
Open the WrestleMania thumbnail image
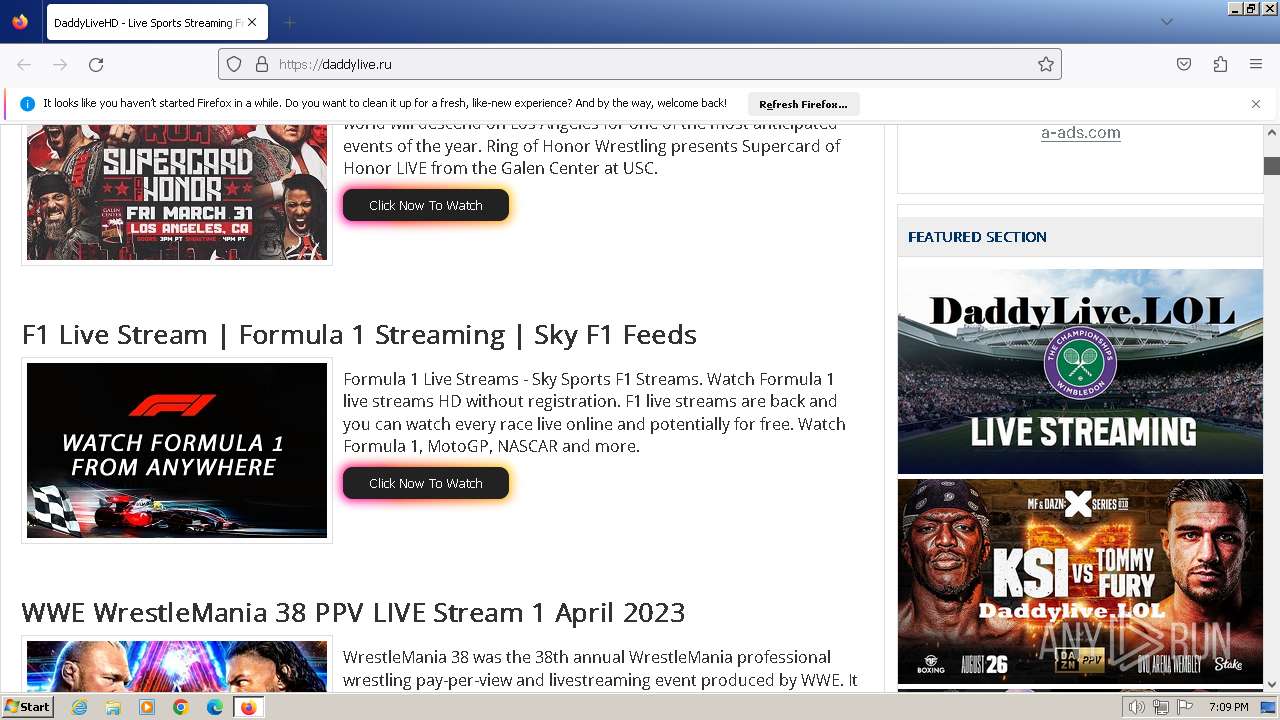coord(177,667)
